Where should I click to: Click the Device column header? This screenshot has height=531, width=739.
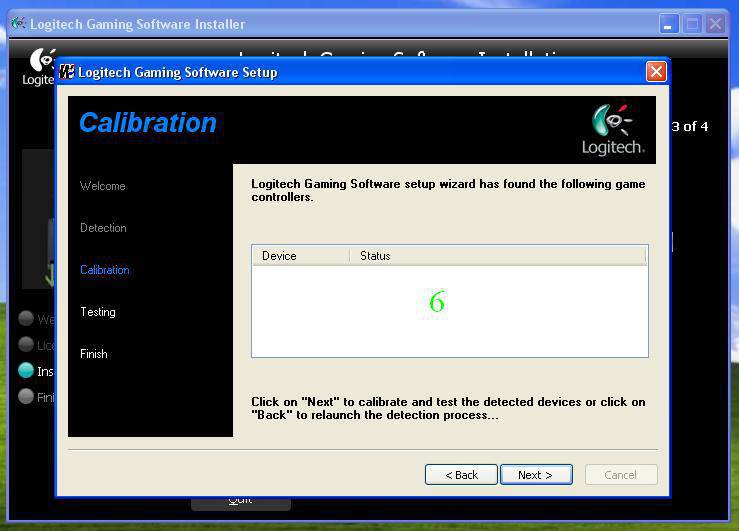pyautogui.click(x=301, y=256)
